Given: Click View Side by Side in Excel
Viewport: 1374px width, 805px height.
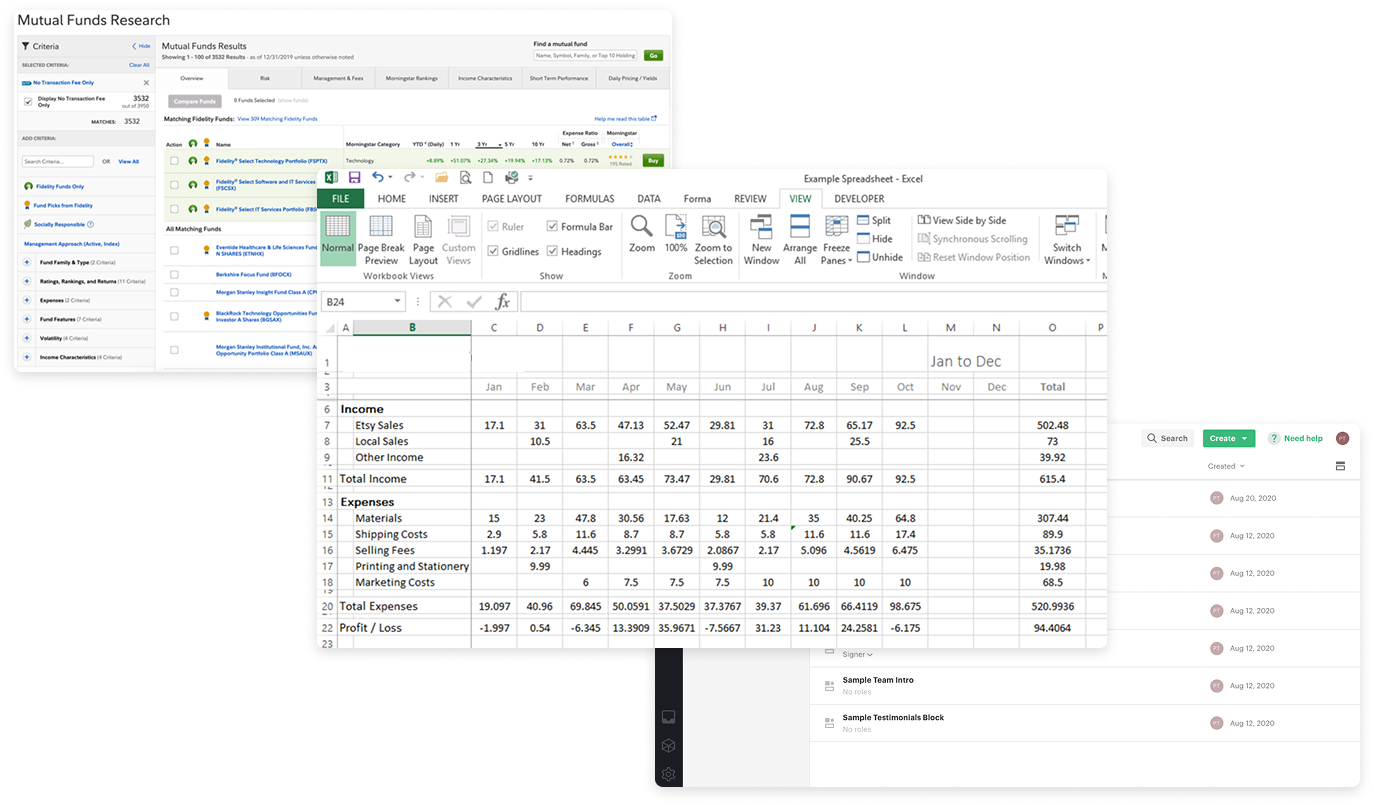Looking at the screenshot, I should [961, 221].
